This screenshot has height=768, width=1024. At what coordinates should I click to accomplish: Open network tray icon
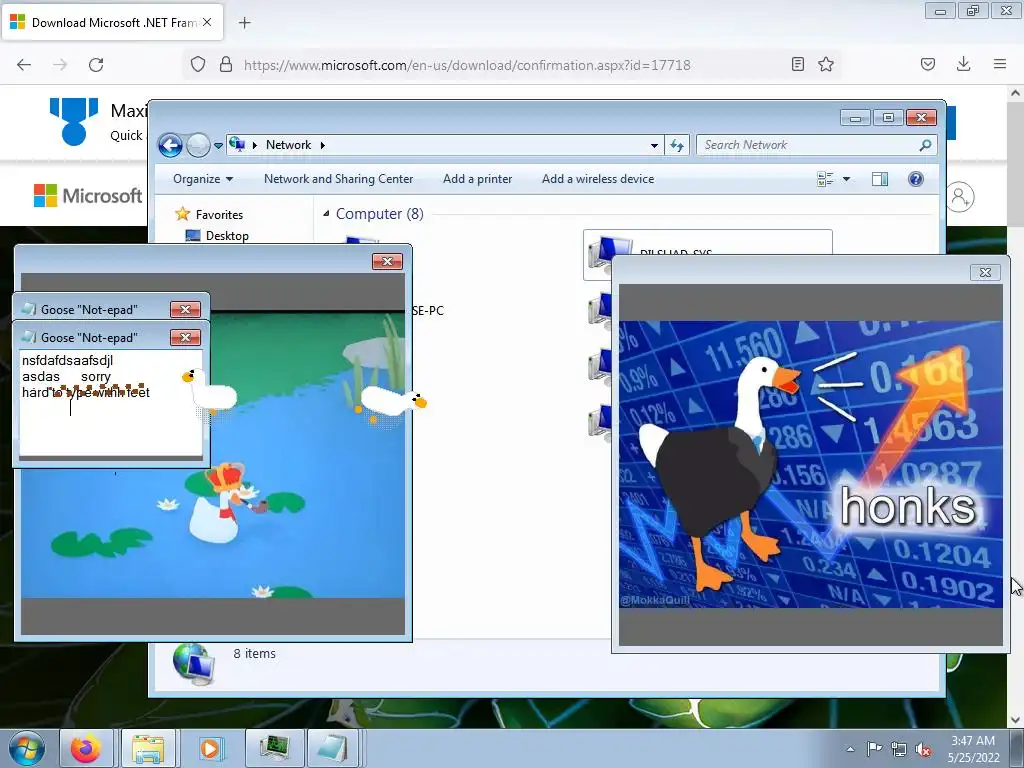click(x=899, y=749)
